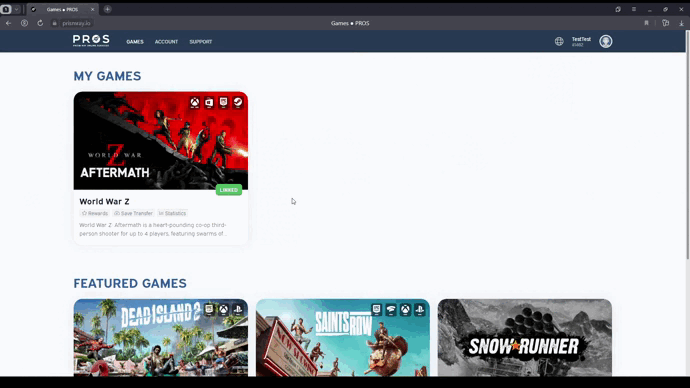Click the Steam icon on World War Z card

[x=238, y=102]
